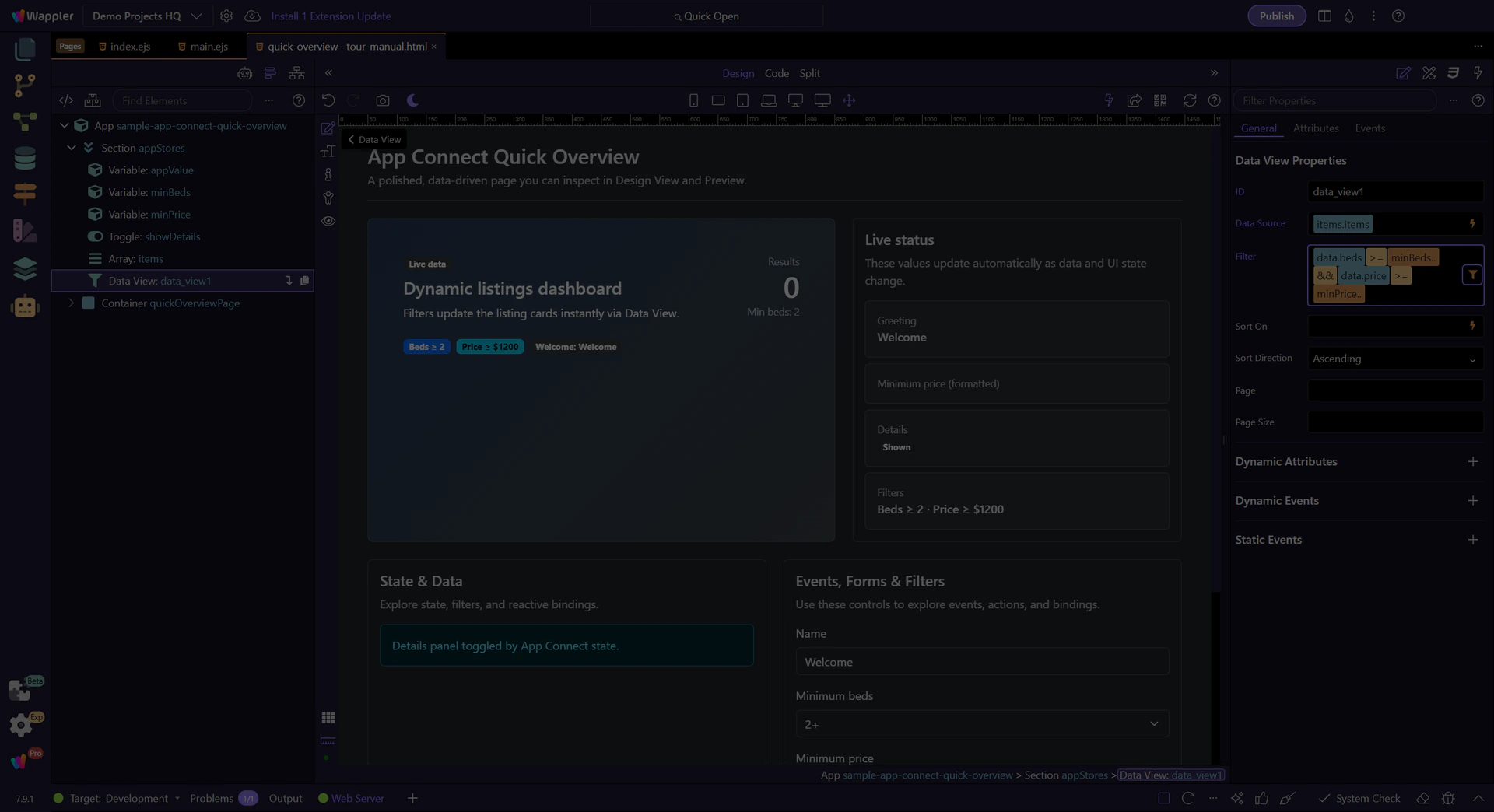Image resolution: width=1494 pixels, height=812 pixels.
Task: Click the Name input field
Action: click(981, 662)
